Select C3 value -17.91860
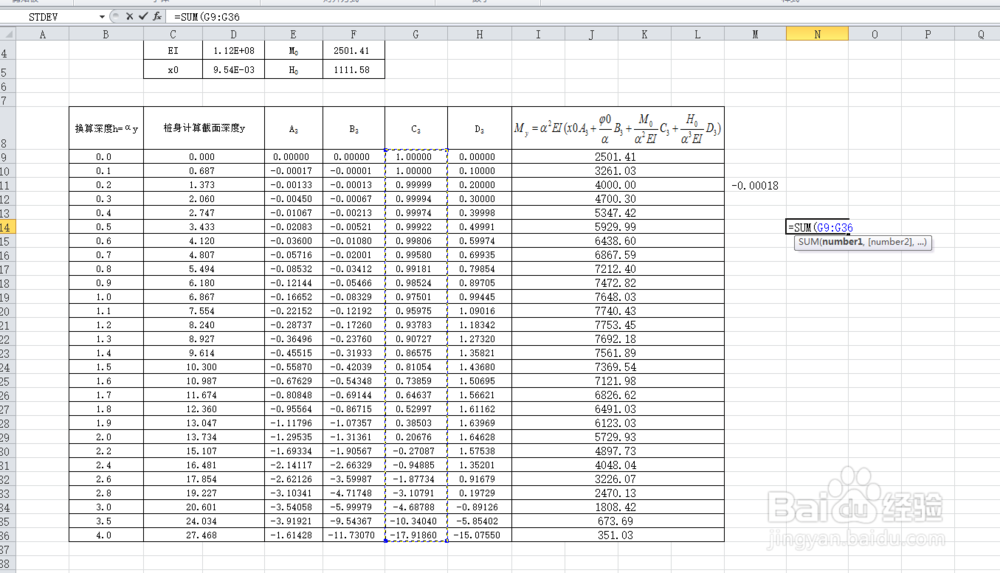The width and height of the screenshot is (1000, 573). (x=416, y=535)
